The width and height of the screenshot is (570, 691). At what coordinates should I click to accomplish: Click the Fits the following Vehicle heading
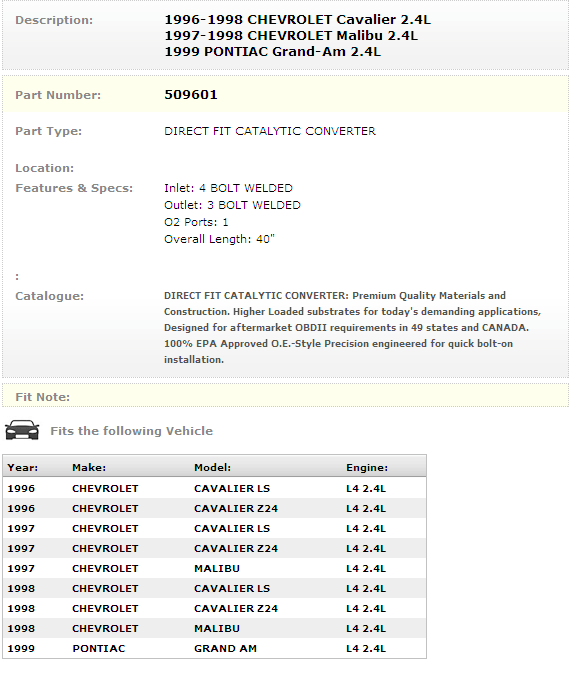tap(131, 431)
